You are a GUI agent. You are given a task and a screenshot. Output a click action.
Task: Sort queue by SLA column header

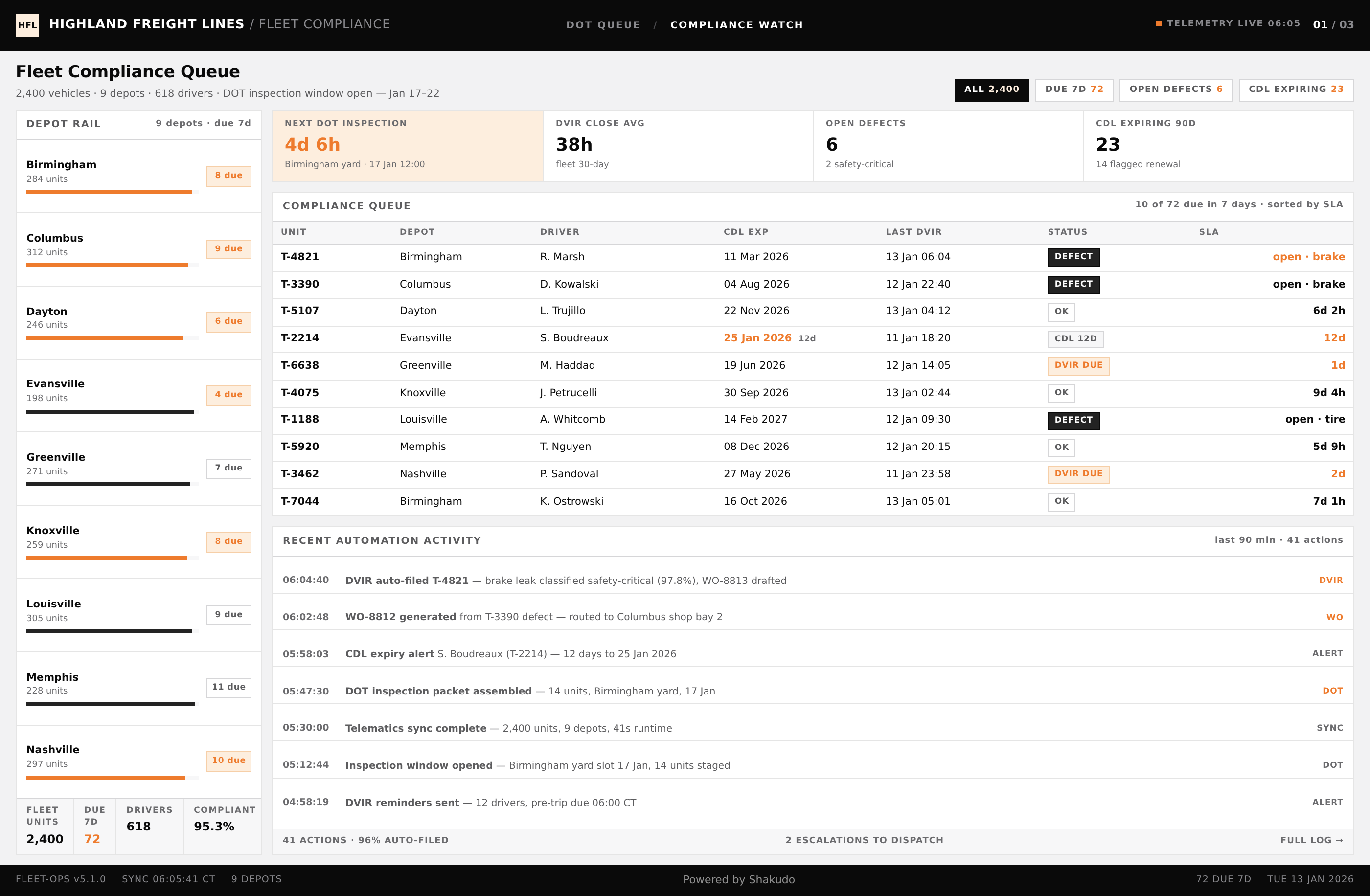1208,232
